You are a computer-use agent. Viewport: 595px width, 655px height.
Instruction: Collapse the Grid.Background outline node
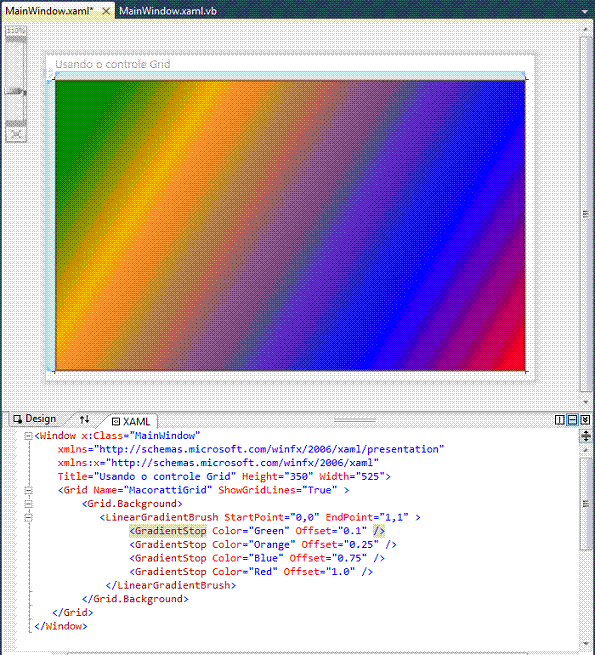click(x=28, y=504)
